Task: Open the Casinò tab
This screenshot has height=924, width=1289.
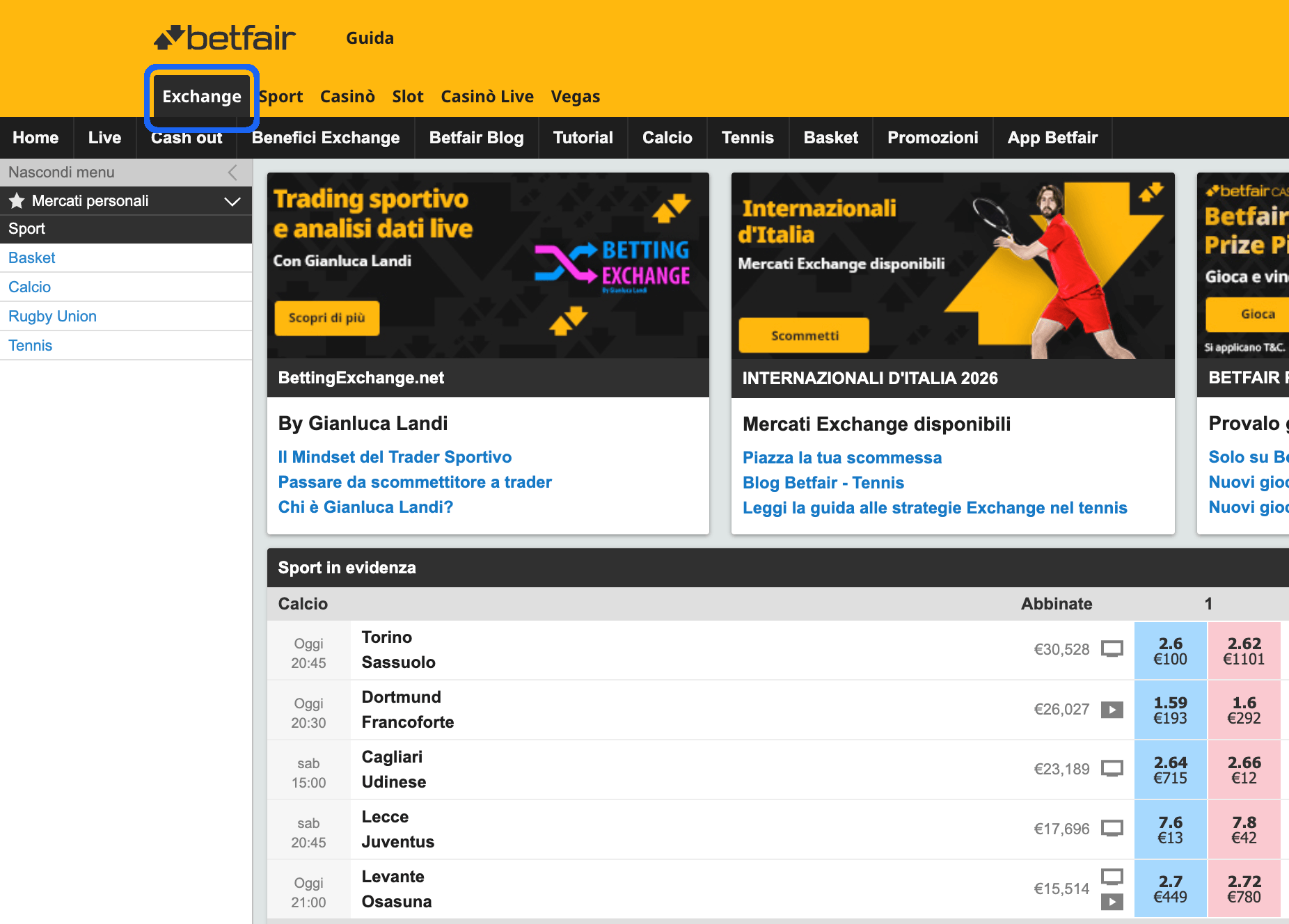Action: (x=347, y=97)
